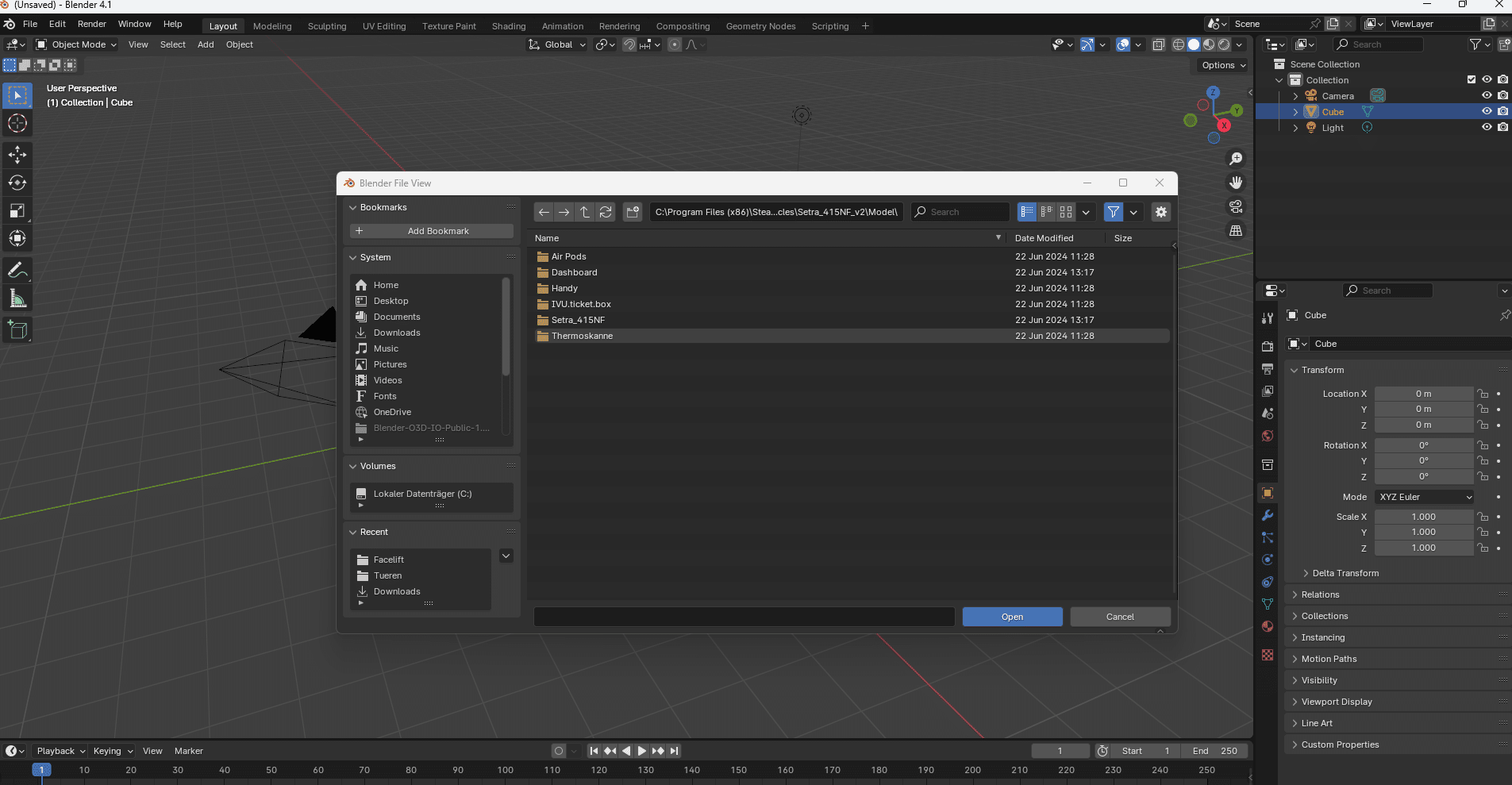The height and width of the screenshot is (785, 1512).
Task: Open the Modifiers wrench tab
Action: tap(1268, 515)
